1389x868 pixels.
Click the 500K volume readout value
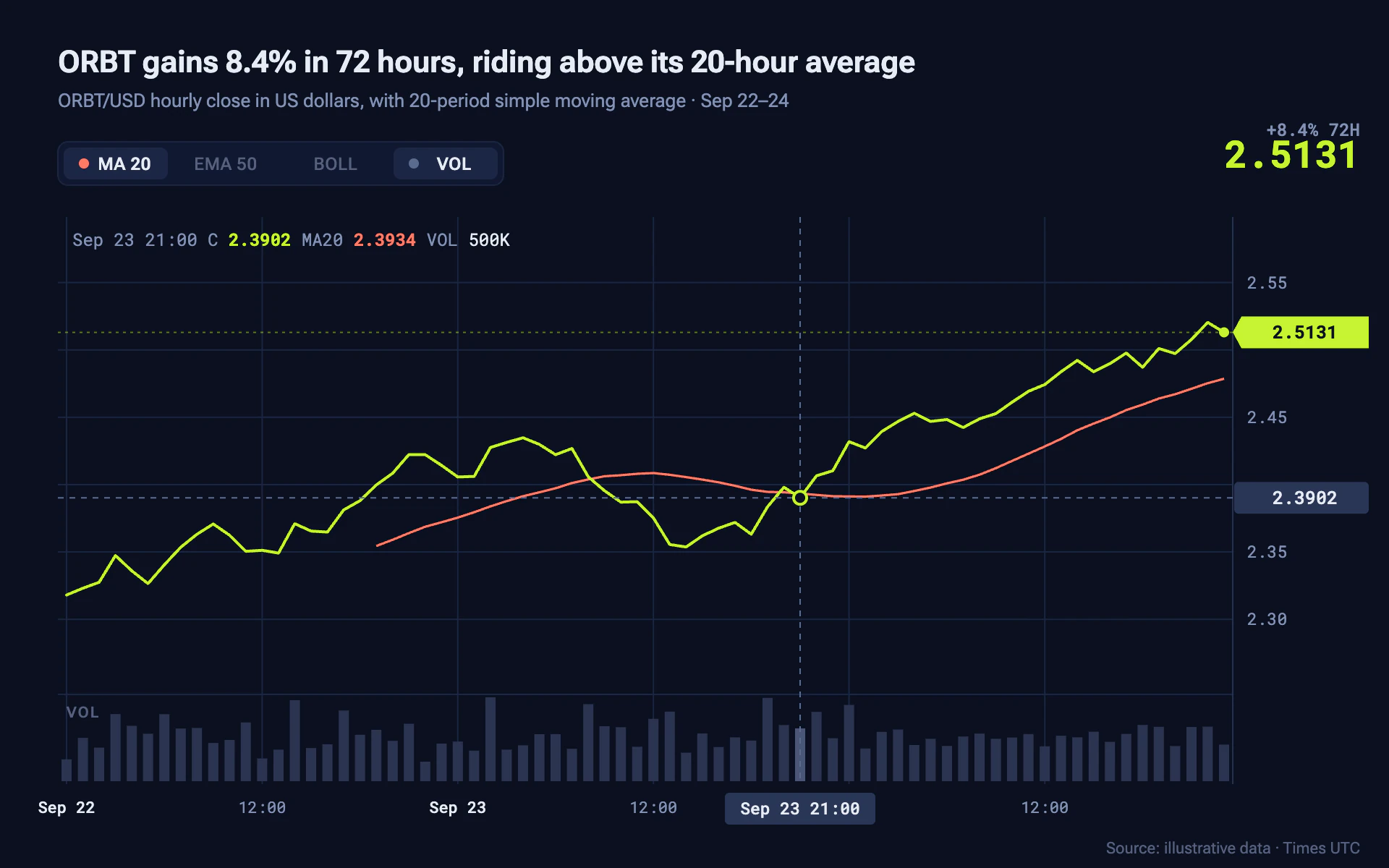tap(489, 240)
